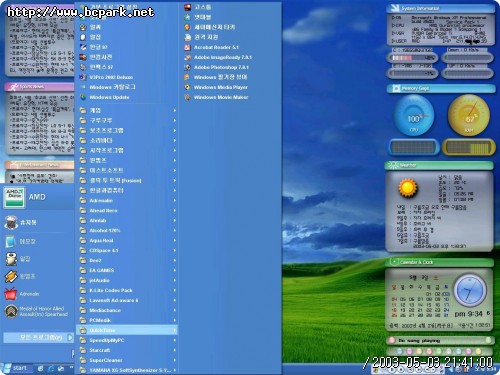500x375 pixels.
Task: Expand the highlighted QuickTime submenu arrow
Action: point(175,330)
